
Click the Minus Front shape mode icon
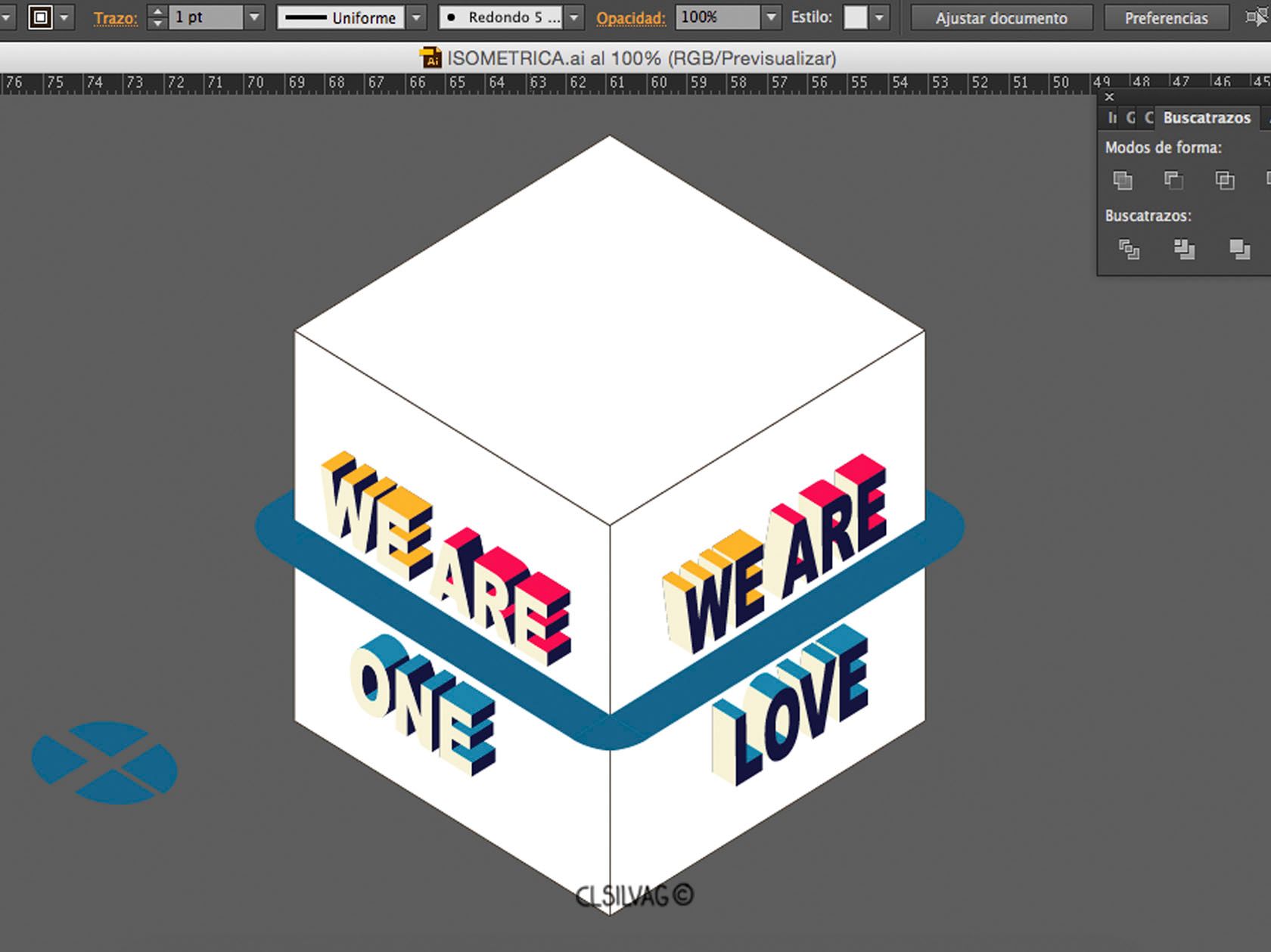[x=1173, y=180]
